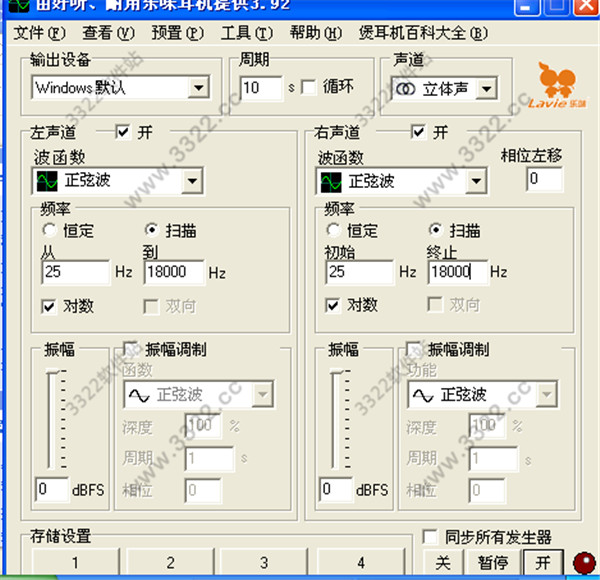
Task: Toggle right channel 双向 checkbox
Action: tap(435, 305)
